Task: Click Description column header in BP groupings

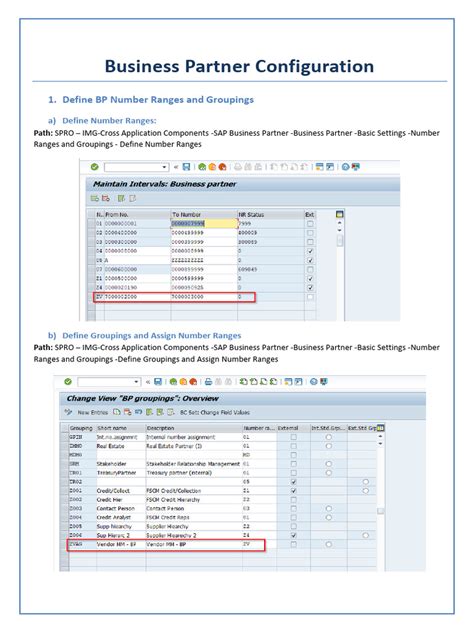Action: pyautogui.click(x=193, y=428)
